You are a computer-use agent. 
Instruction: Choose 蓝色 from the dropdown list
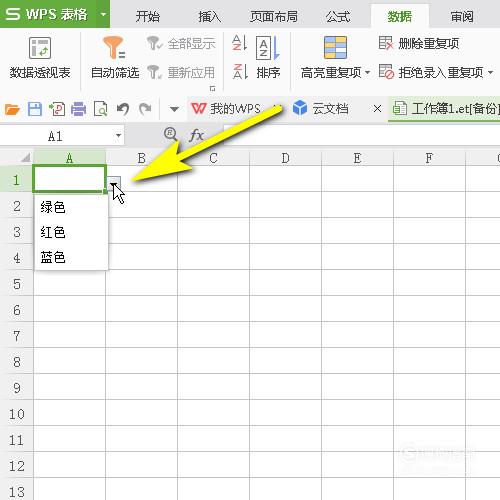tap(71, 257)
